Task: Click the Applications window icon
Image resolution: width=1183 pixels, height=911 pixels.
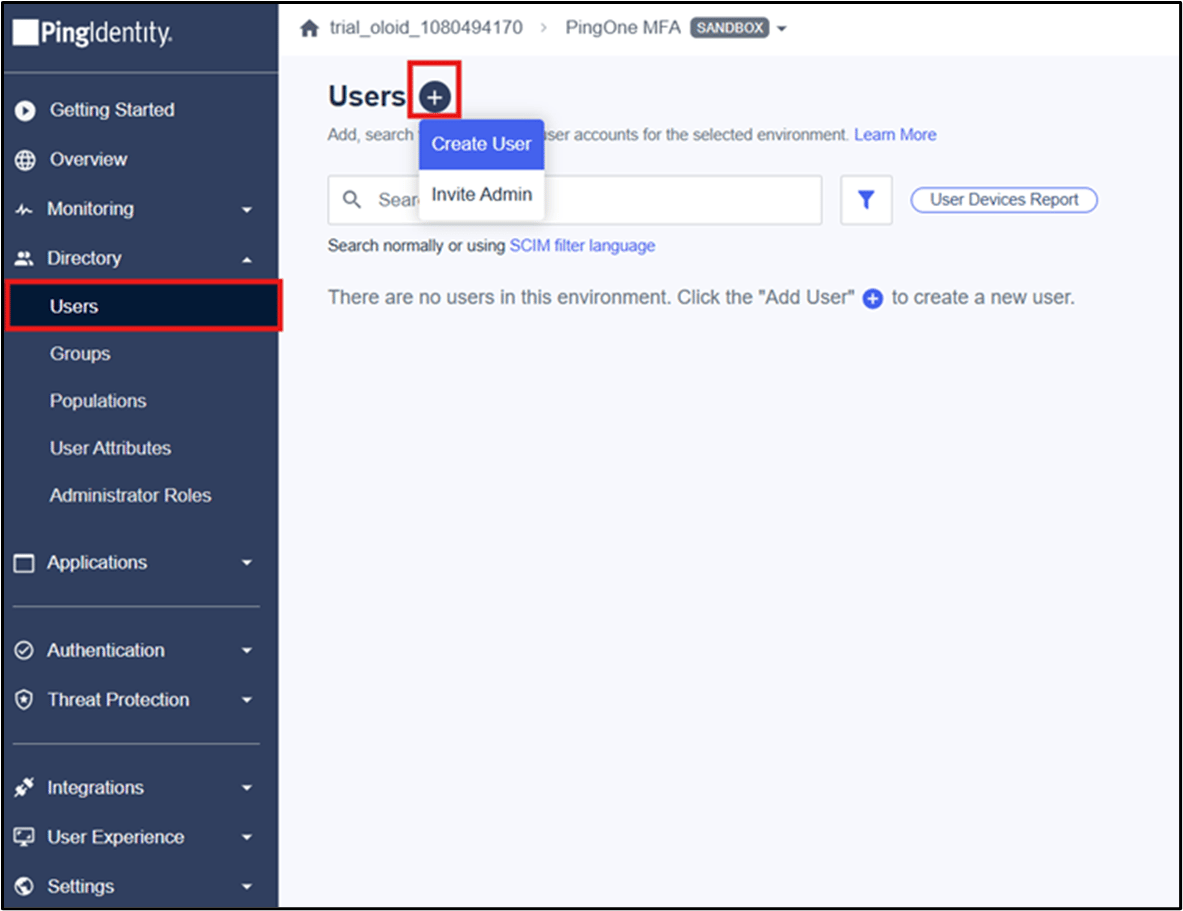Action: coord(24,563)
